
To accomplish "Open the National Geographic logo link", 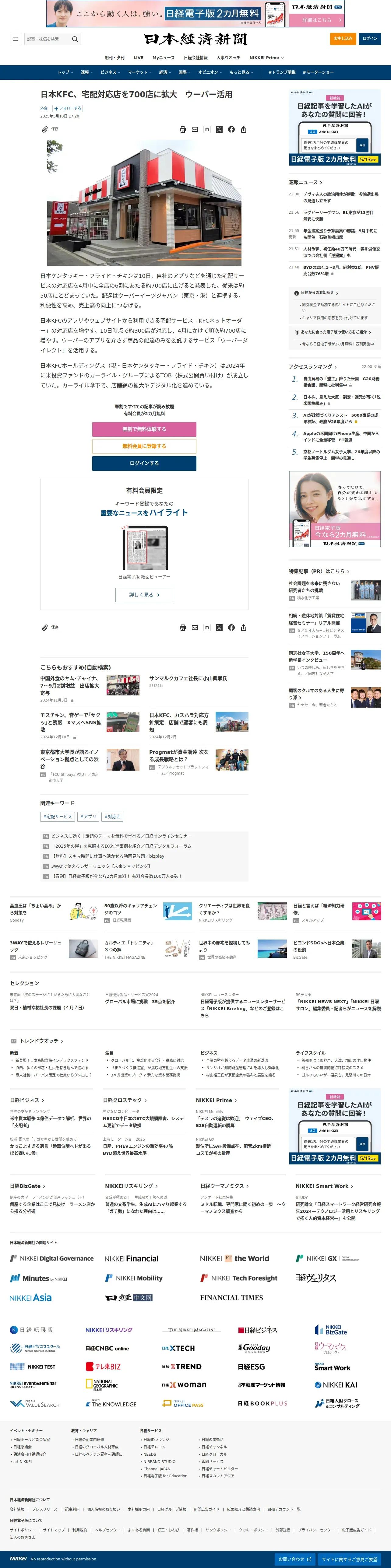I will 101,1385.
